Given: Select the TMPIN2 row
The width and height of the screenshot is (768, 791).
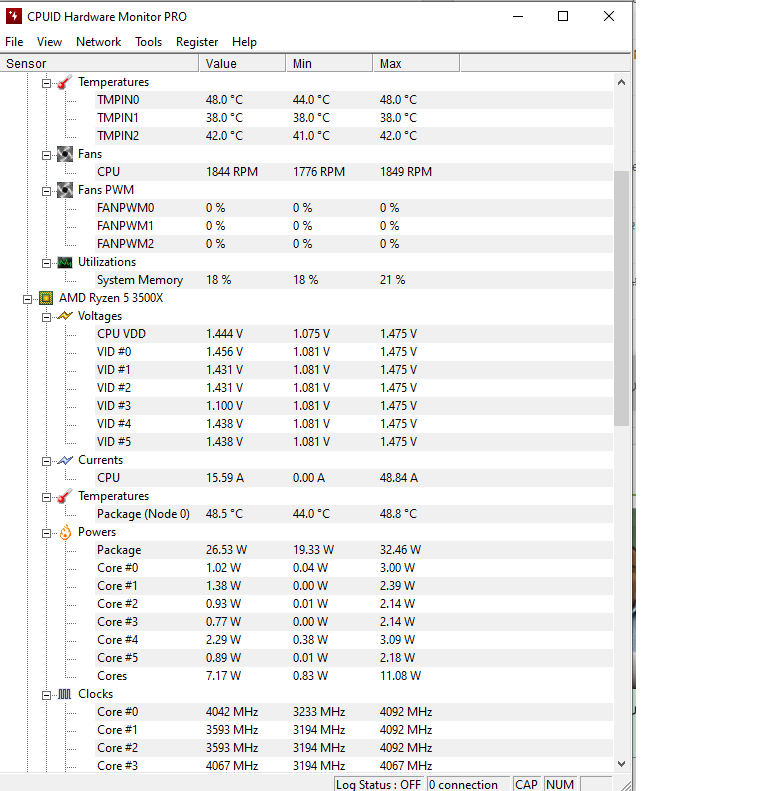Looking at the screenshot, I should (354, 136).
